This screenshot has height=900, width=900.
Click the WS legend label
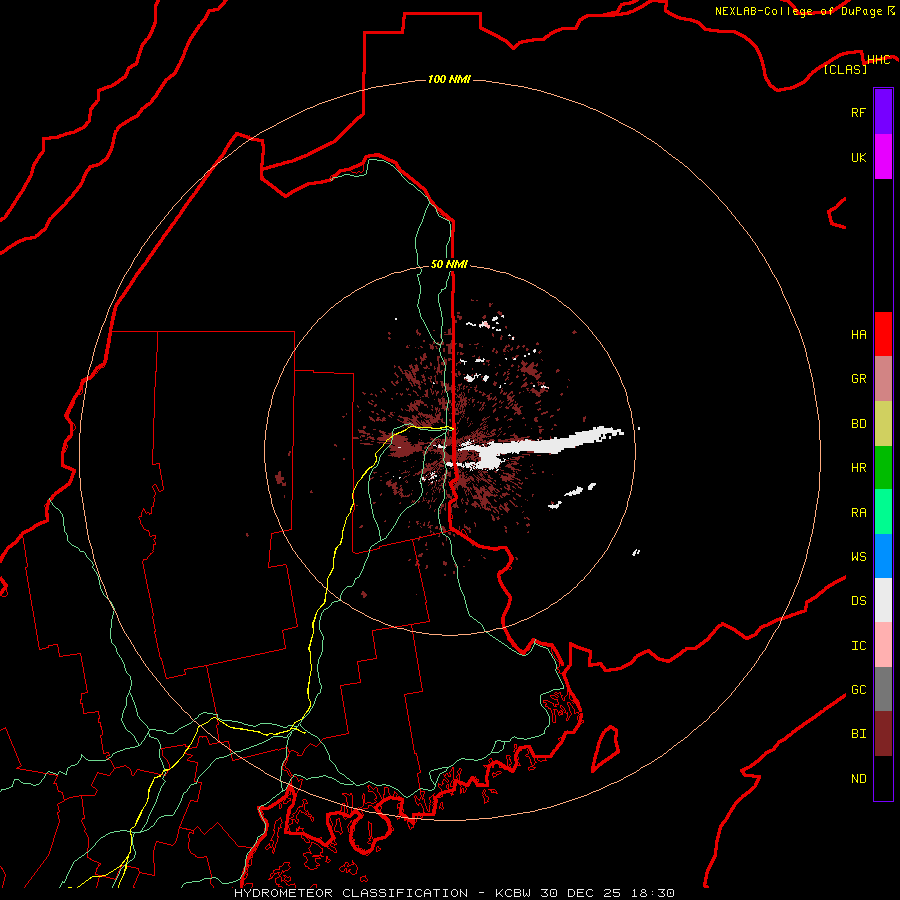point(858,557)
